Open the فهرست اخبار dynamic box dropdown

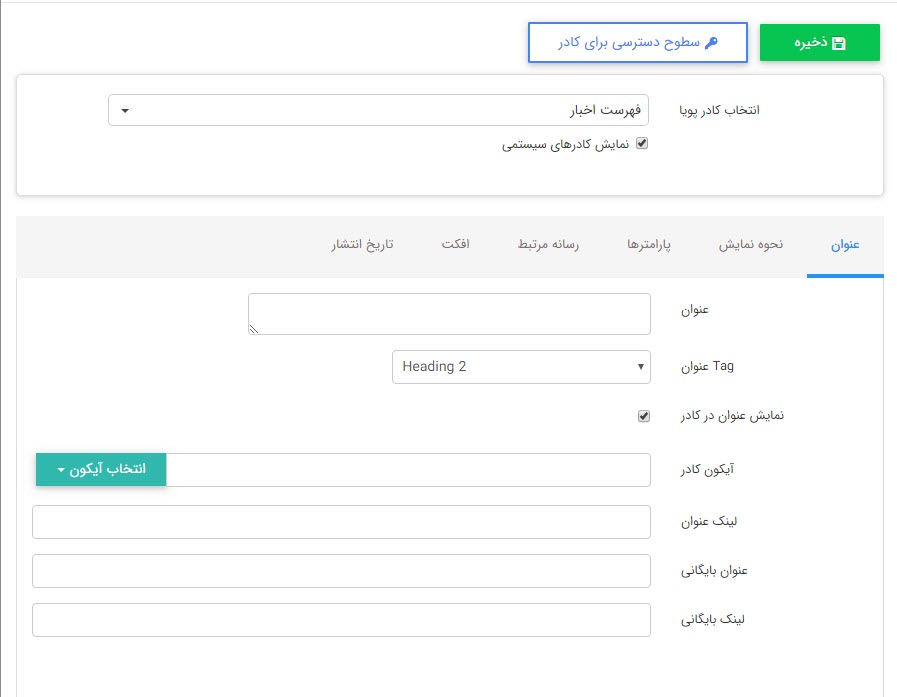(x=377, y=110)
